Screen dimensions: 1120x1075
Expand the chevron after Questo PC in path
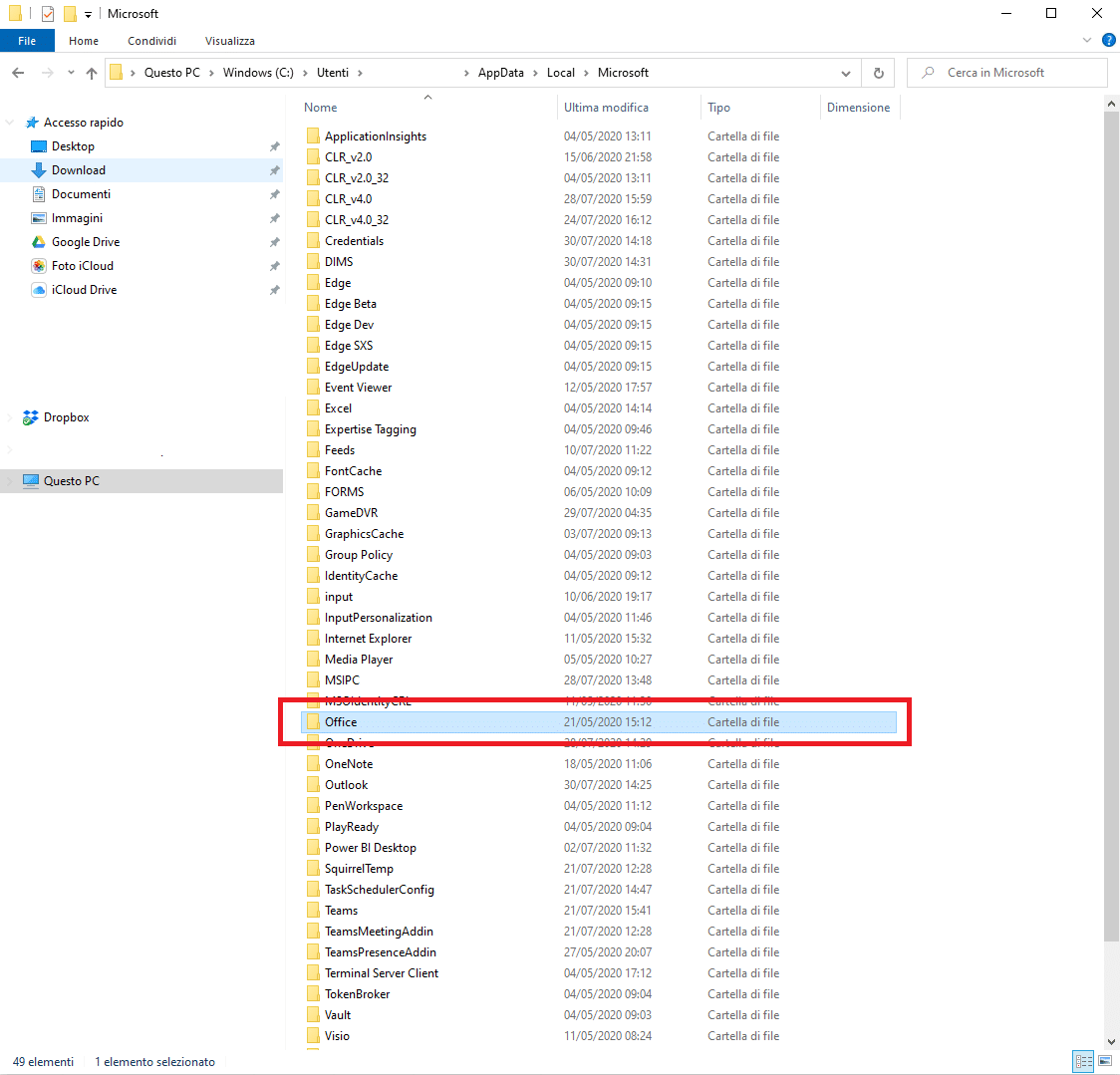[211, 73]
